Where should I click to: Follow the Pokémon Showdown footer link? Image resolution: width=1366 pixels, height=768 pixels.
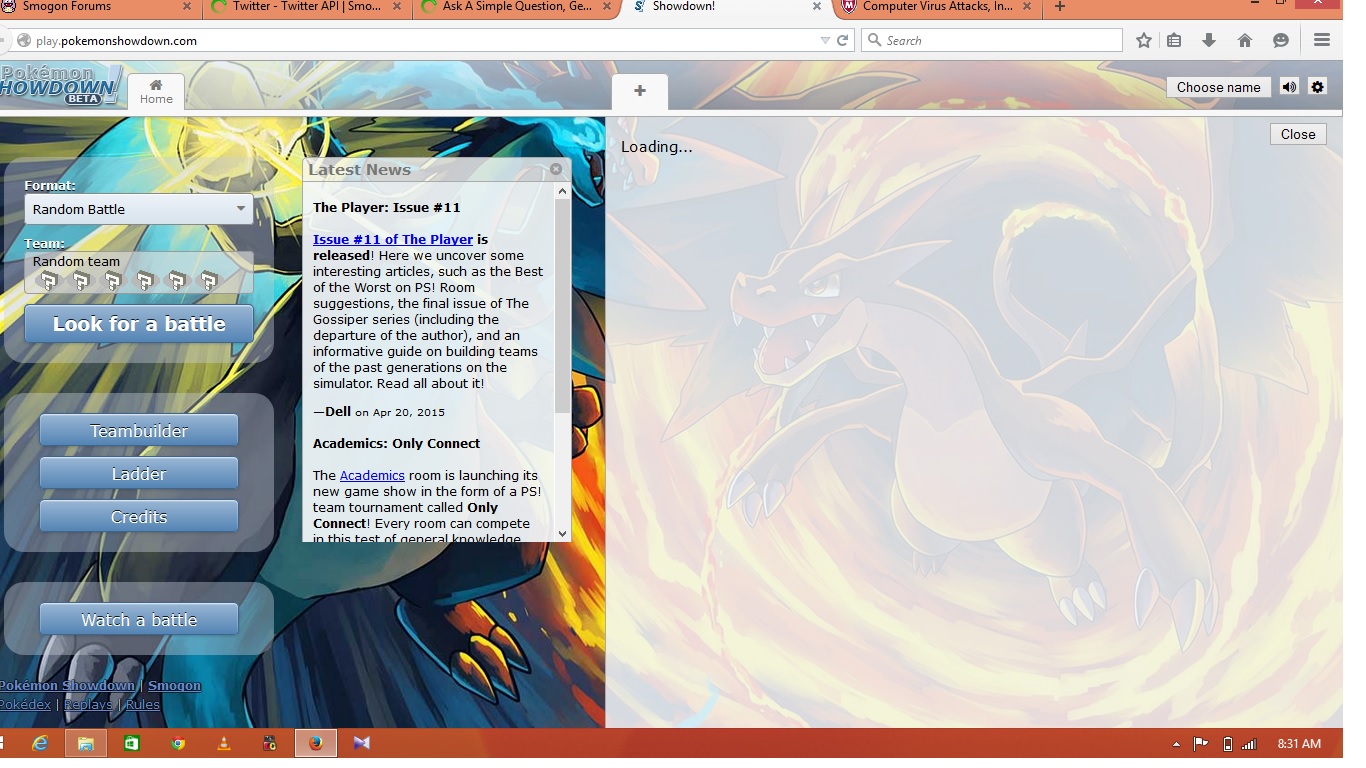pos(67,685)
